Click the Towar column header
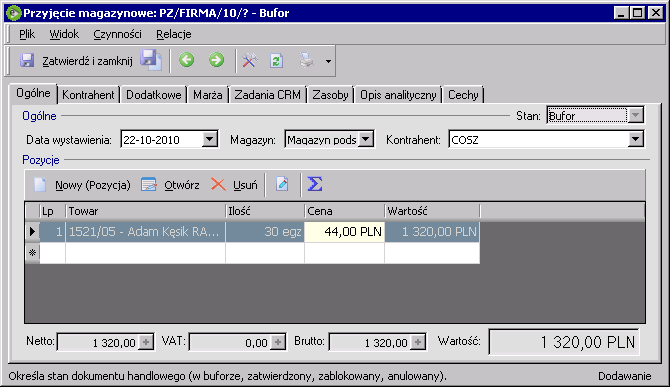The width and height of the screenshot is (670, 387). (145, 211)
